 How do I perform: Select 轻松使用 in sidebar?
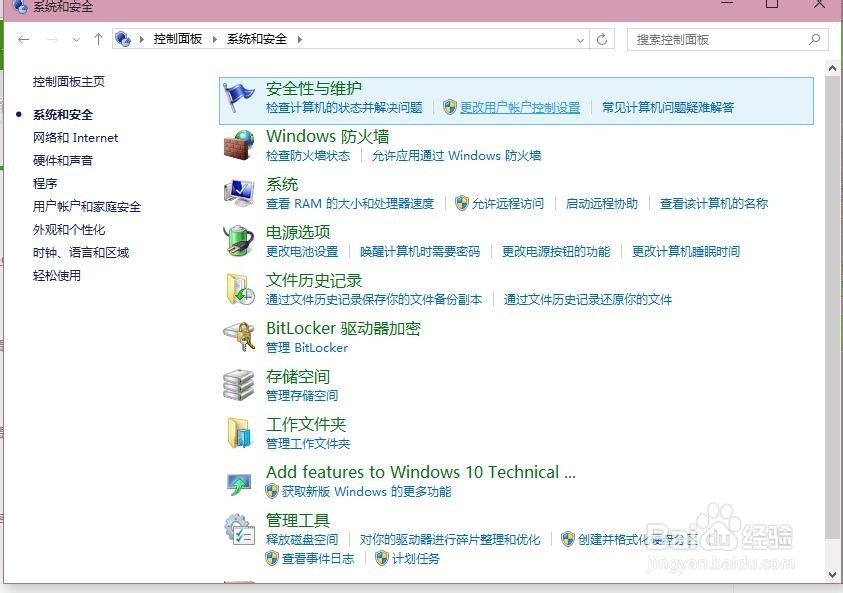[x=57, y=276]
